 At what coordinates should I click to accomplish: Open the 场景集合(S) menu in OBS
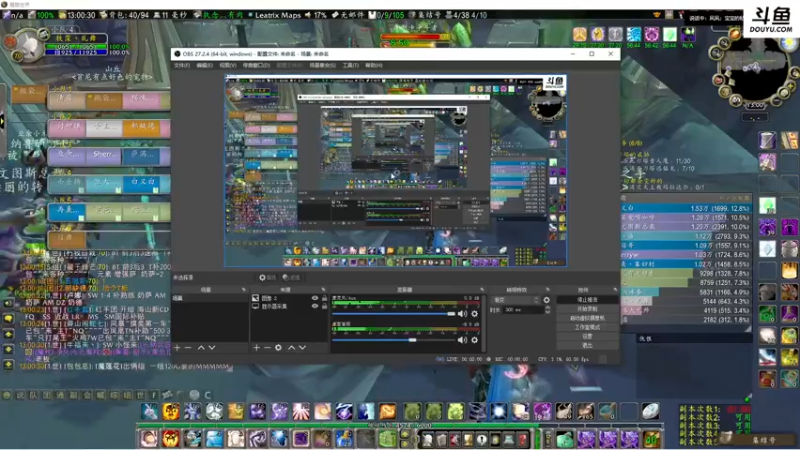[x=322, y=65]
